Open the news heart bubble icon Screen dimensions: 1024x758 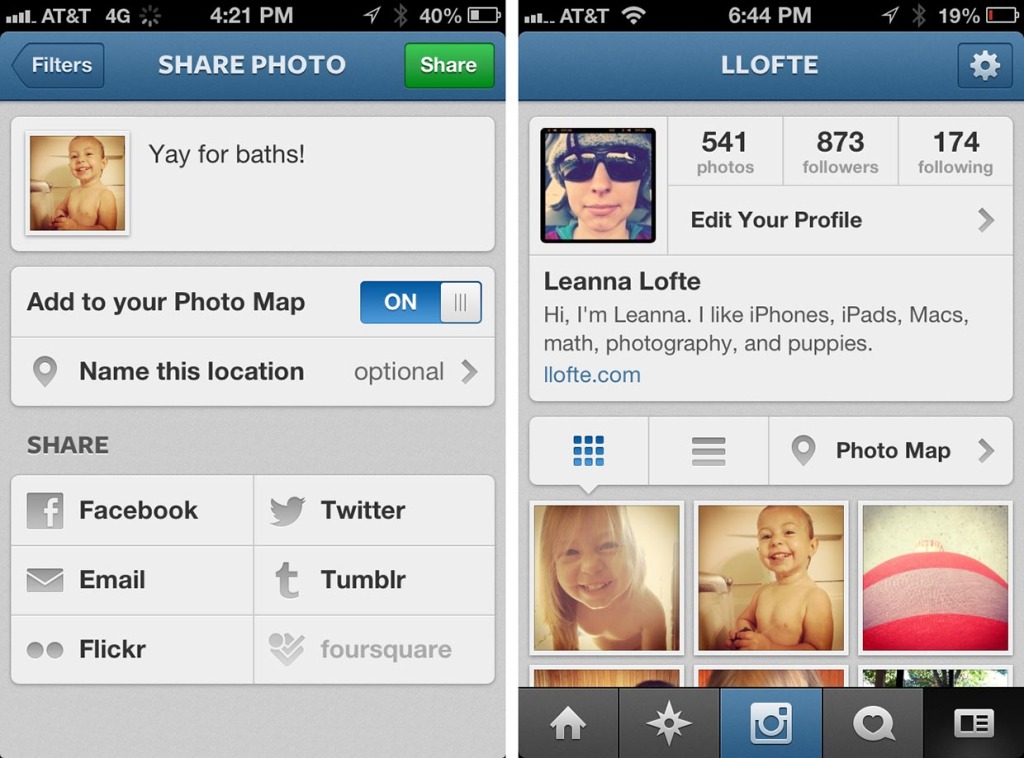(872, 723)
